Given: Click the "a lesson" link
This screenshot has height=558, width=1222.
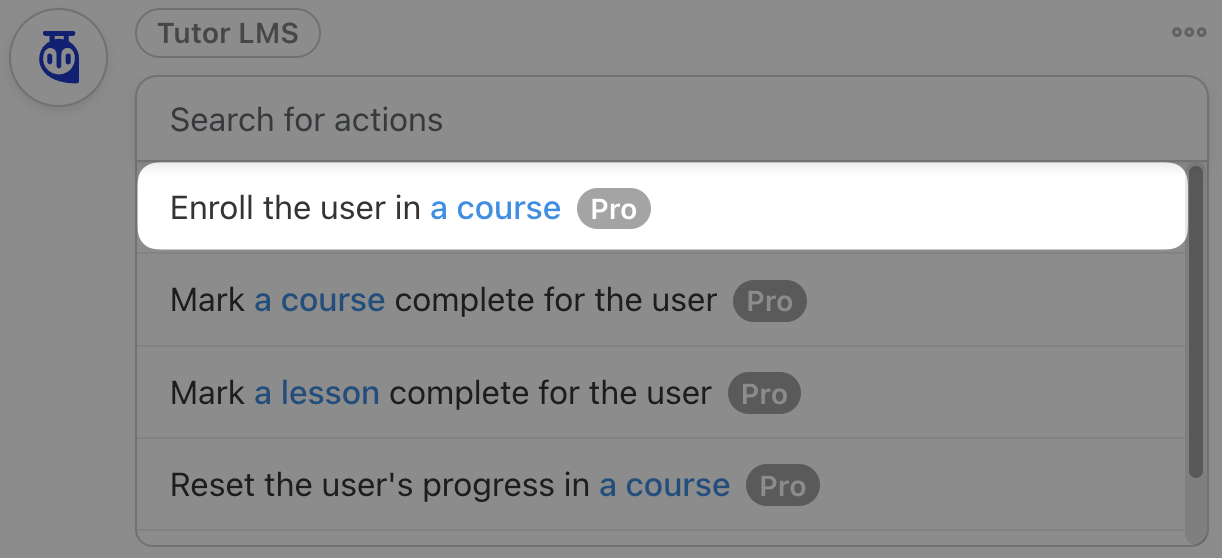Looking at the screenshot, I should point(316,393).
